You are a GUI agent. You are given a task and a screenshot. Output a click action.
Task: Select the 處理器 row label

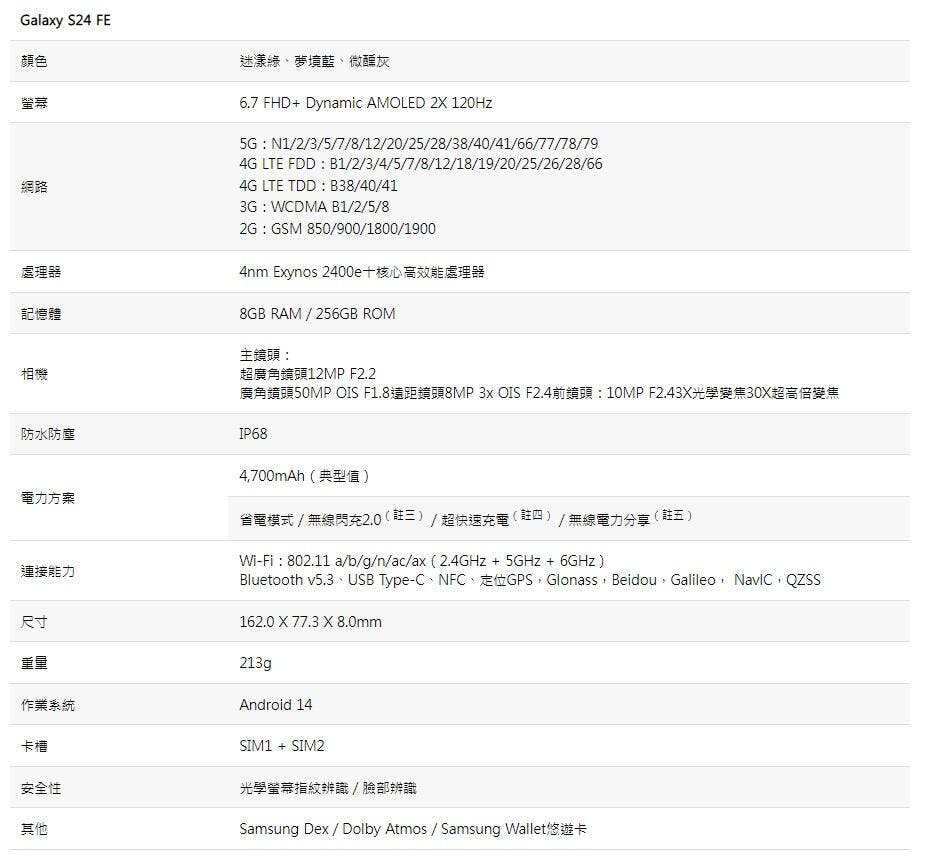point(41,272)
